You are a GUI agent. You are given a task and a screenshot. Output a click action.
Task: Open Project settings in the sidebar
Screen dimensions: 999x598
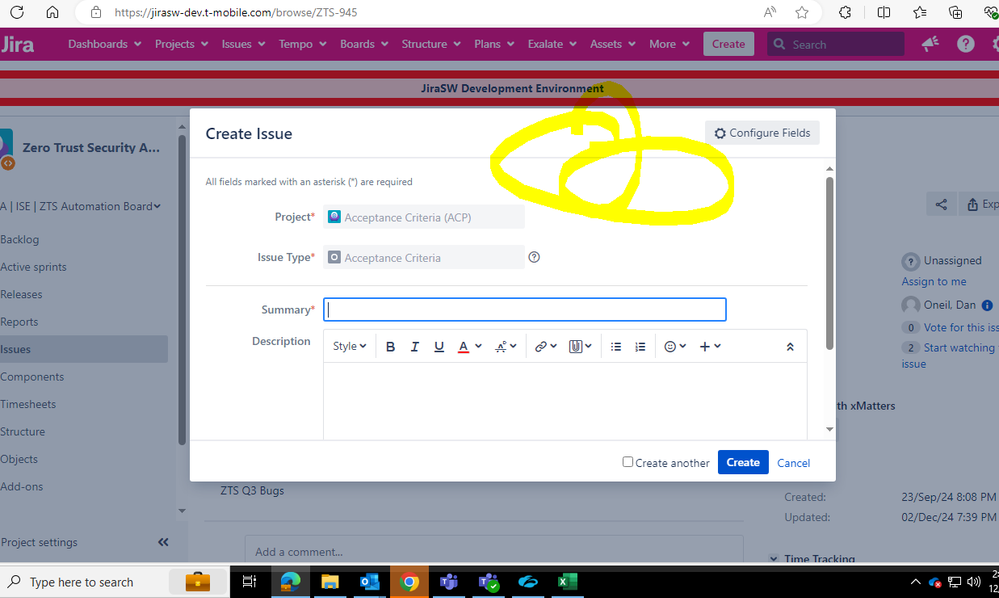39,542
